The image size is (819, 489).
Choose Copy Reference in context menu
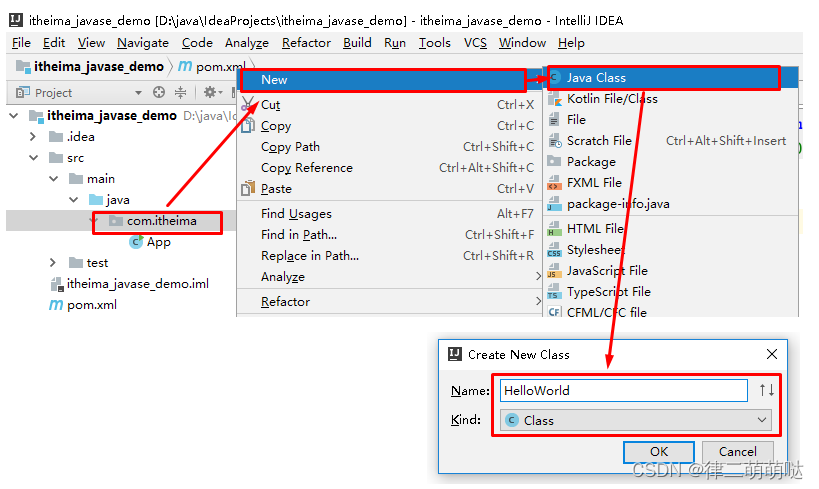[x=390, y=168]
